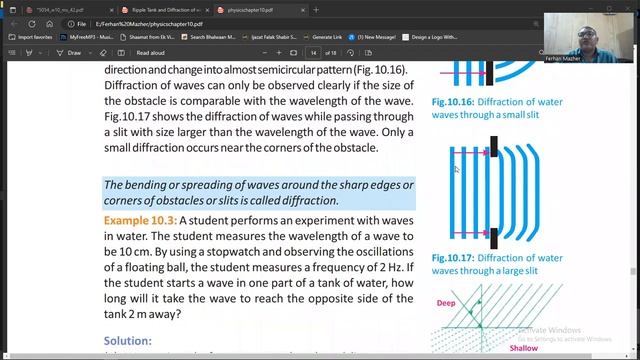Close the Ripple Tank and Diffraction tab
Screen dimensions: 640x360
pyautogui.click(x=207, y=10)
